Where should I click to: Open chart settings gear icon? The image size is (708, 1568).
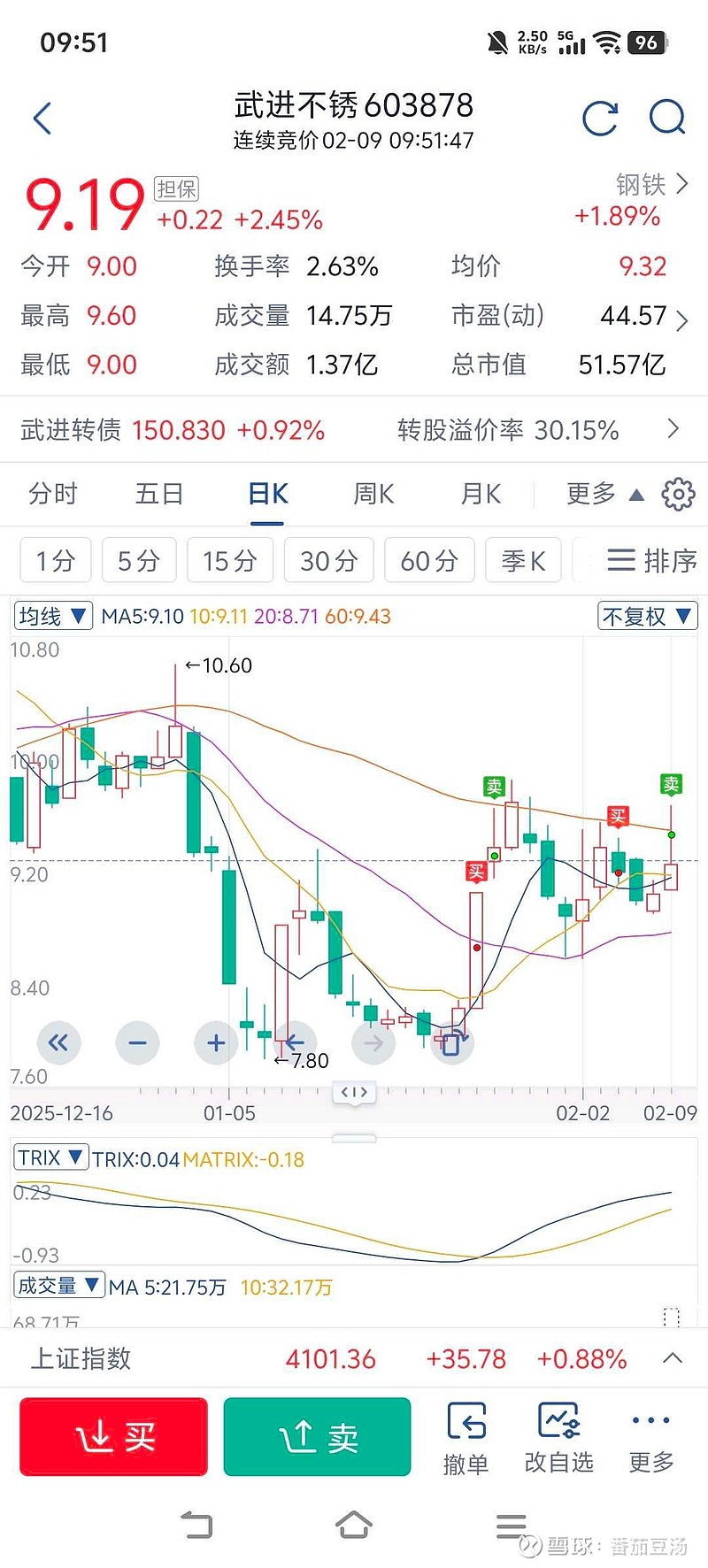[678, 494]
